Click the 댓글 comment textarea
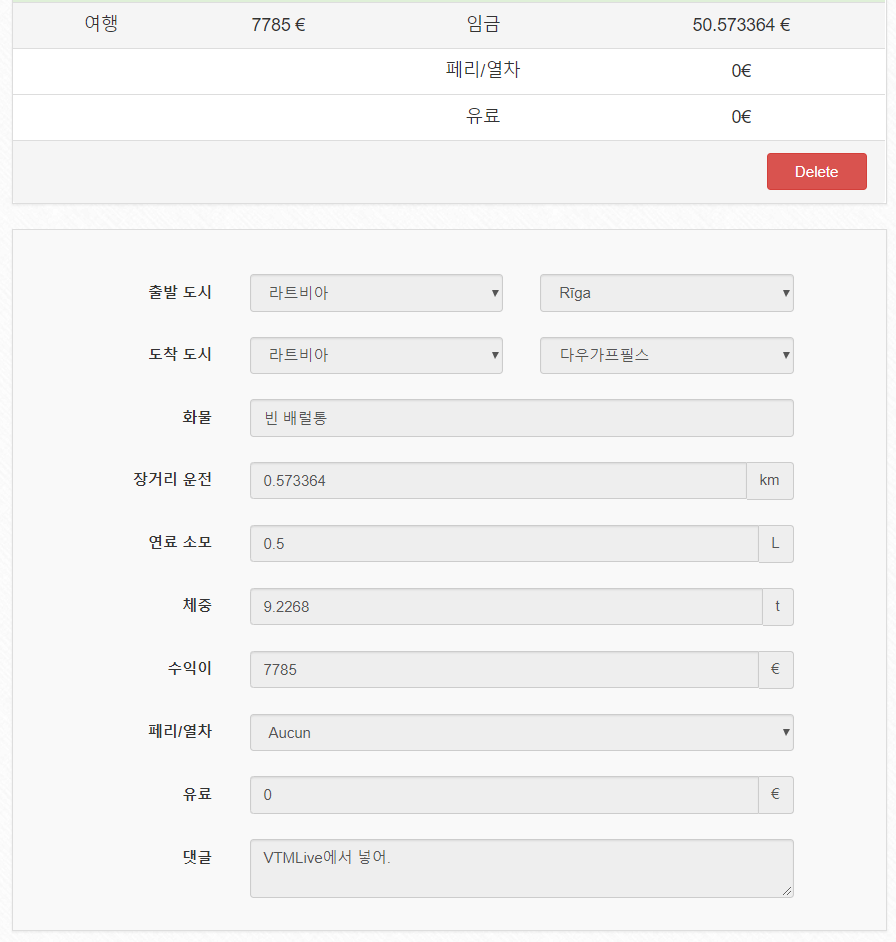 [522, 869]
